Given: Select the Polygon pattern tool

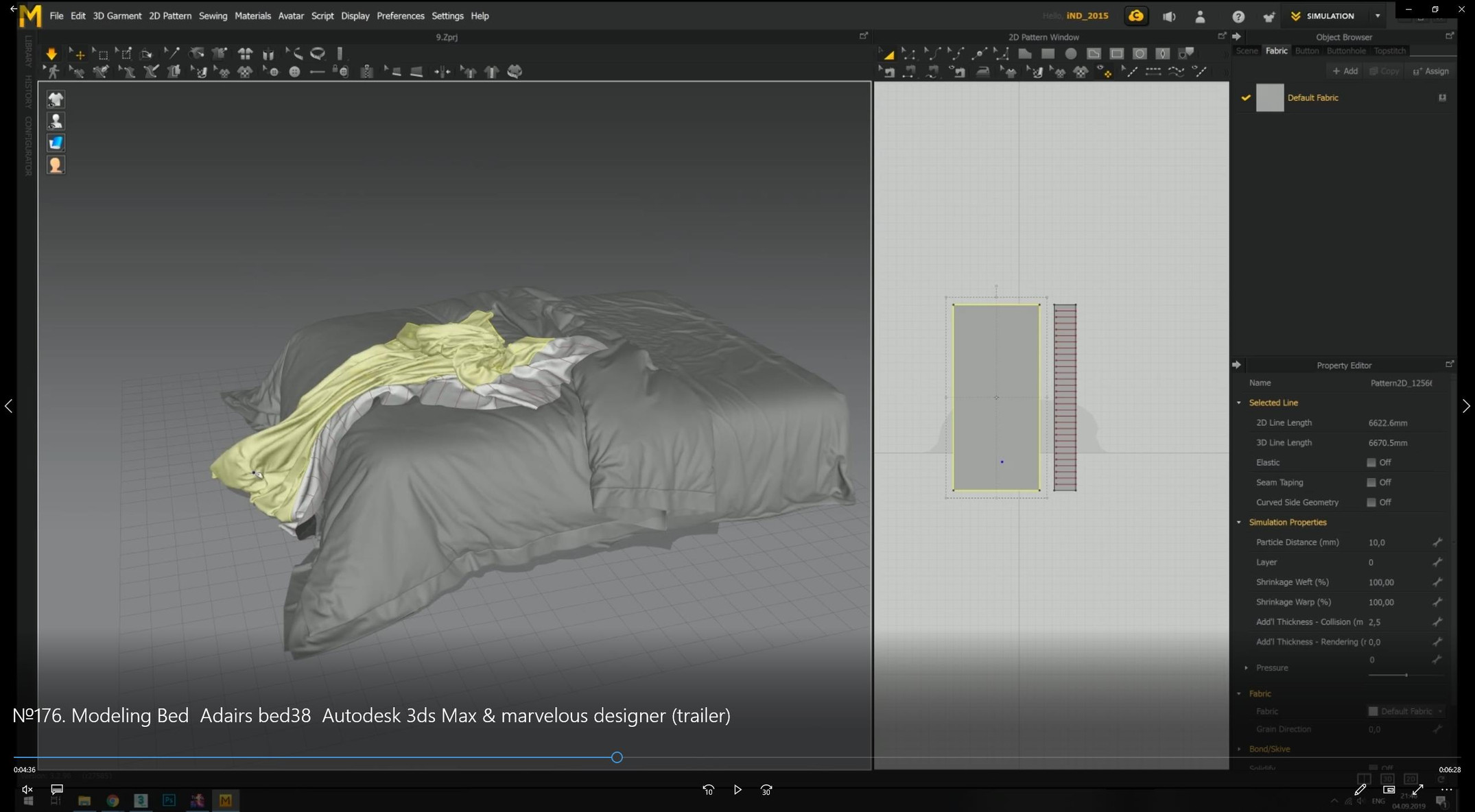Looking at the screenshot, I should [x=1025, y=53].
